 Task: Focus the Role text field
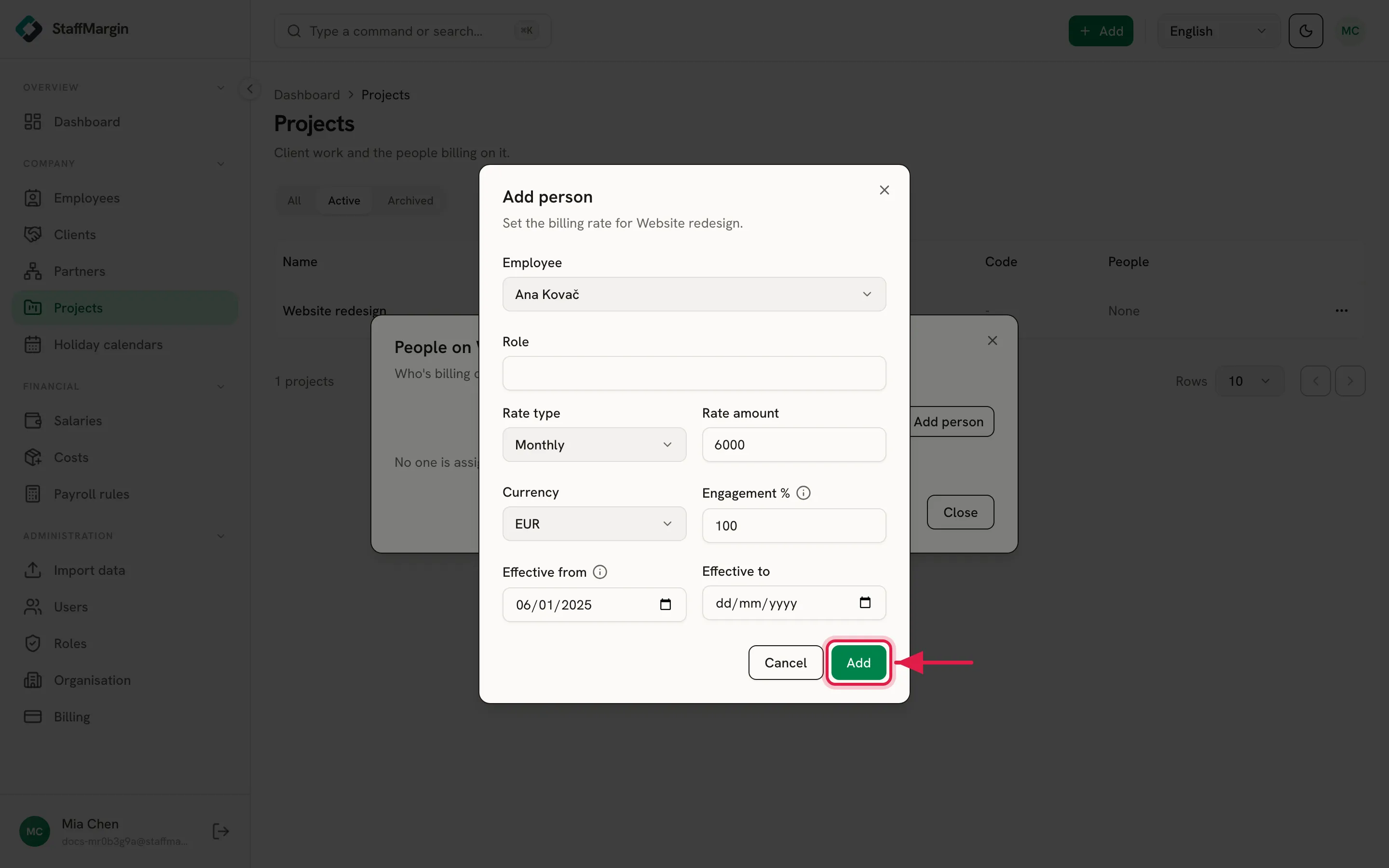[694, 374]
